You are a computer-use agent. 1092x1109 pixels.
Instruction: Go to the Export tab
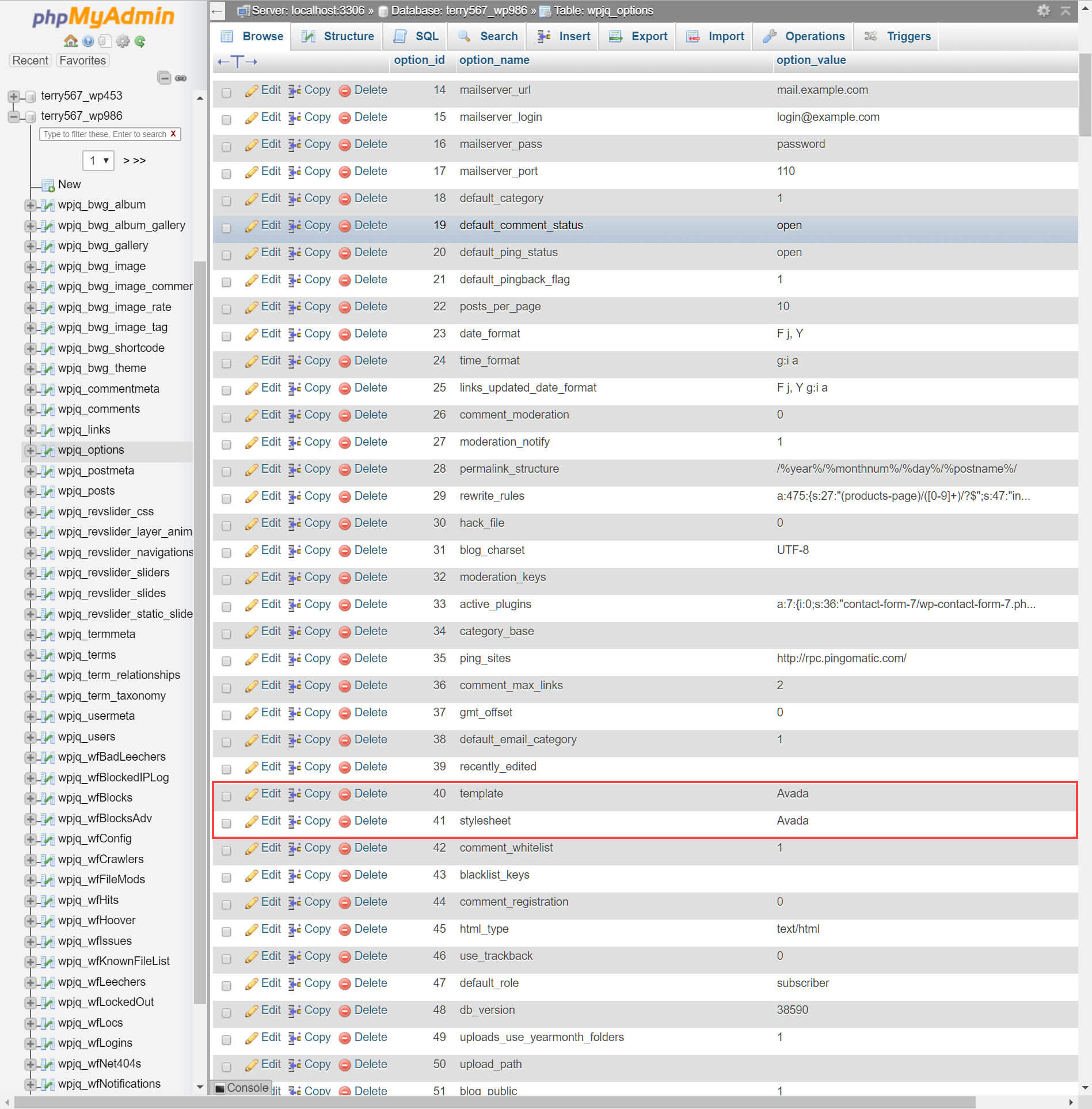point(638,36)
